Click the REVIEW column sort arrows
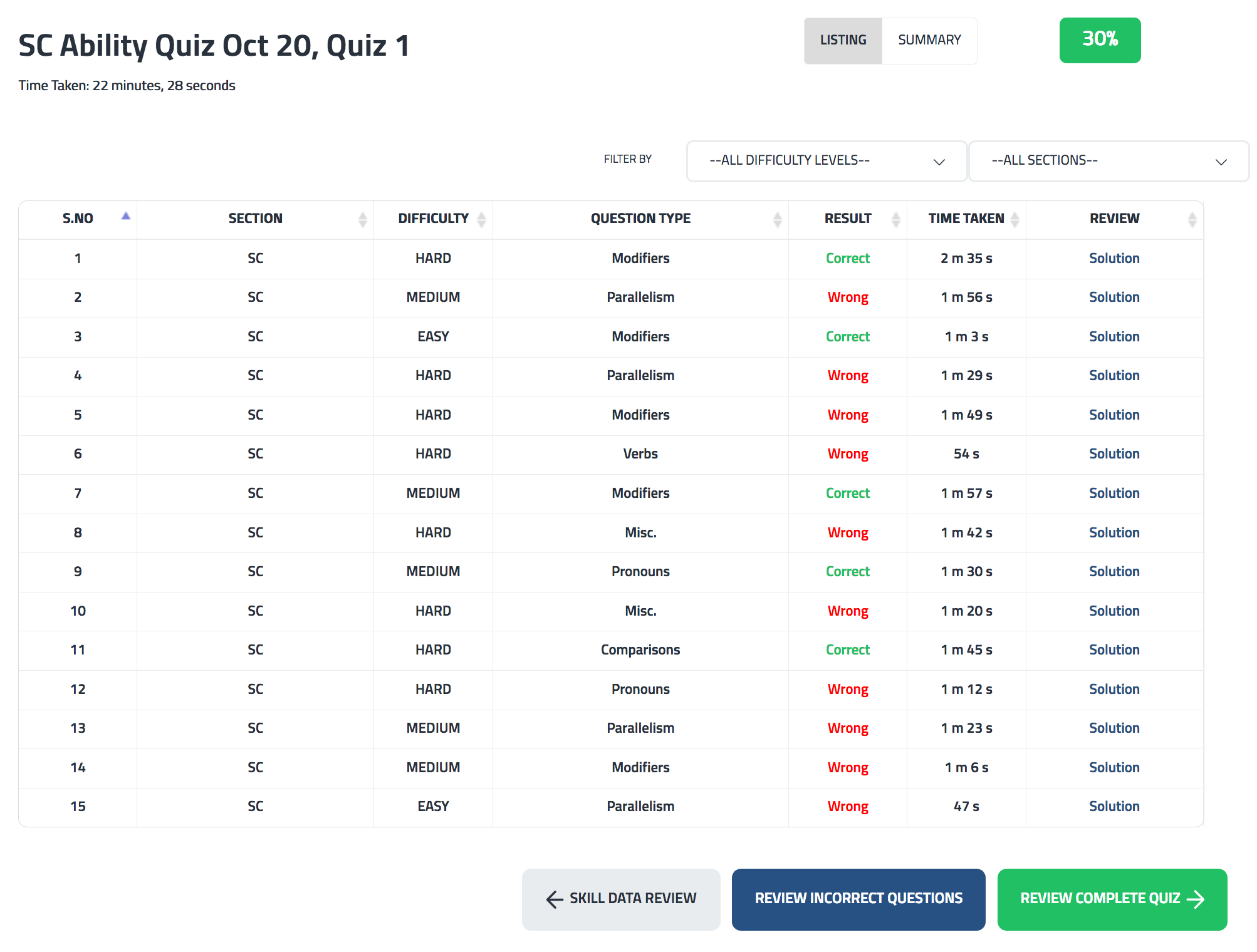 (1192, 219)
